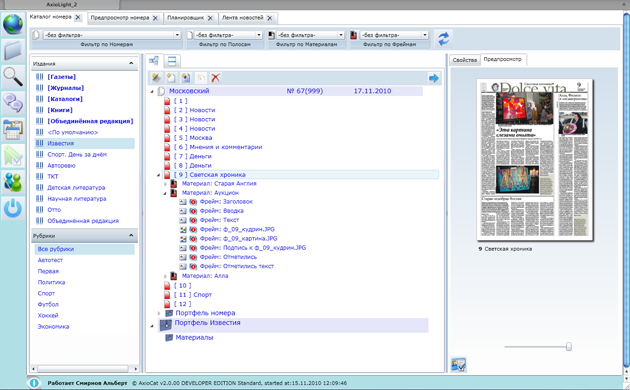Select page [ 7 ] Деньги
The width and height of the screenshot is (630, 390).
(193, 156)
